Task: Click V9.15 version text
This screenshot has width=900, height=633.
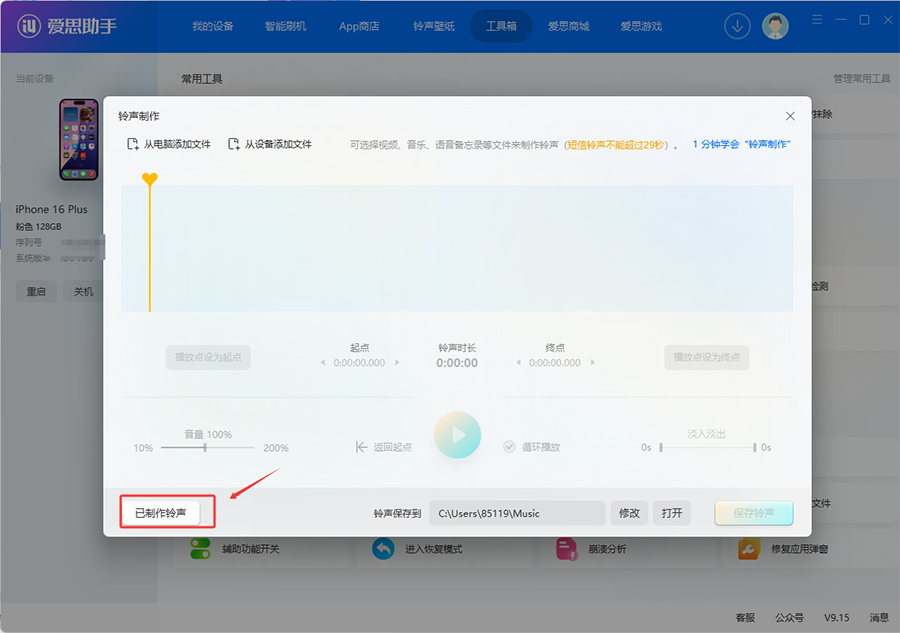Action: (x=836, y=618)
